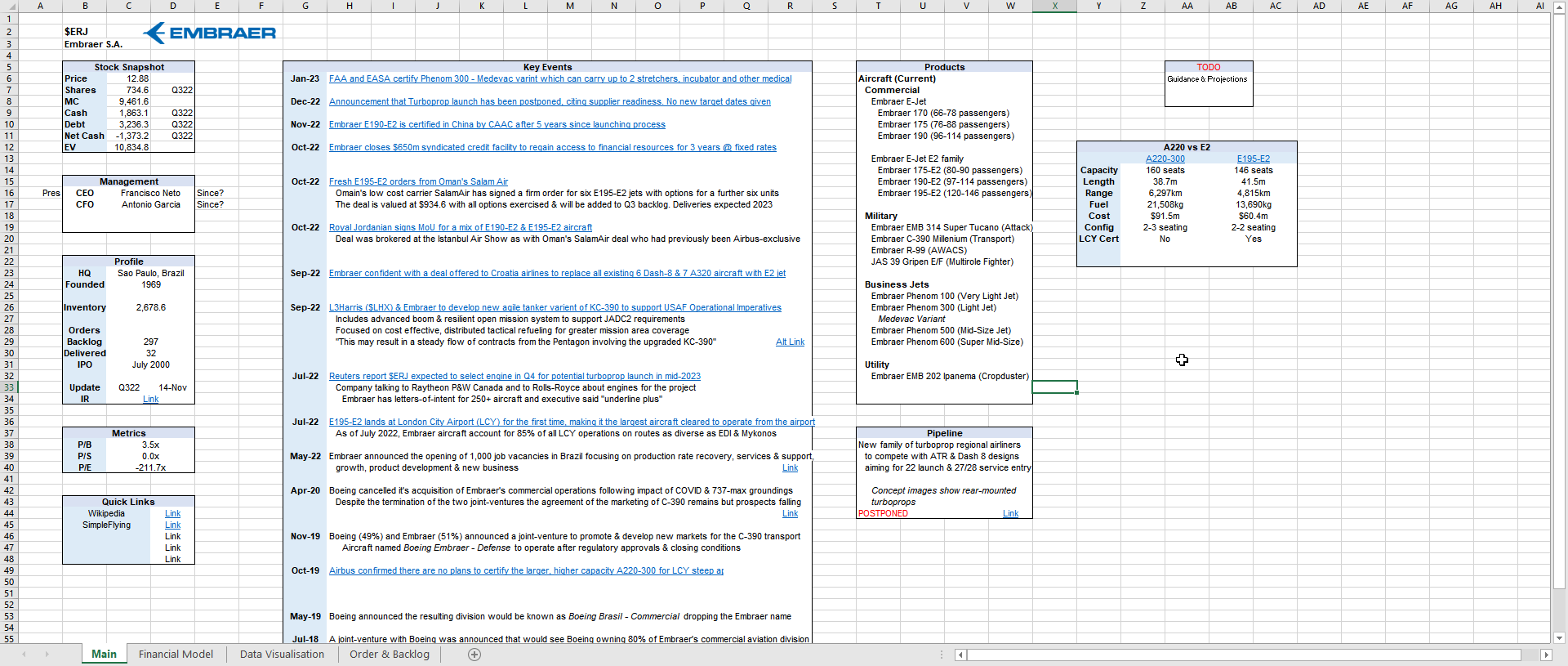The height and width of the screenshot is (666, 1568).
Task: Click Link after Apr-20 Boeing cancellation
Action: pyautogui.click(x=790, y=514)
